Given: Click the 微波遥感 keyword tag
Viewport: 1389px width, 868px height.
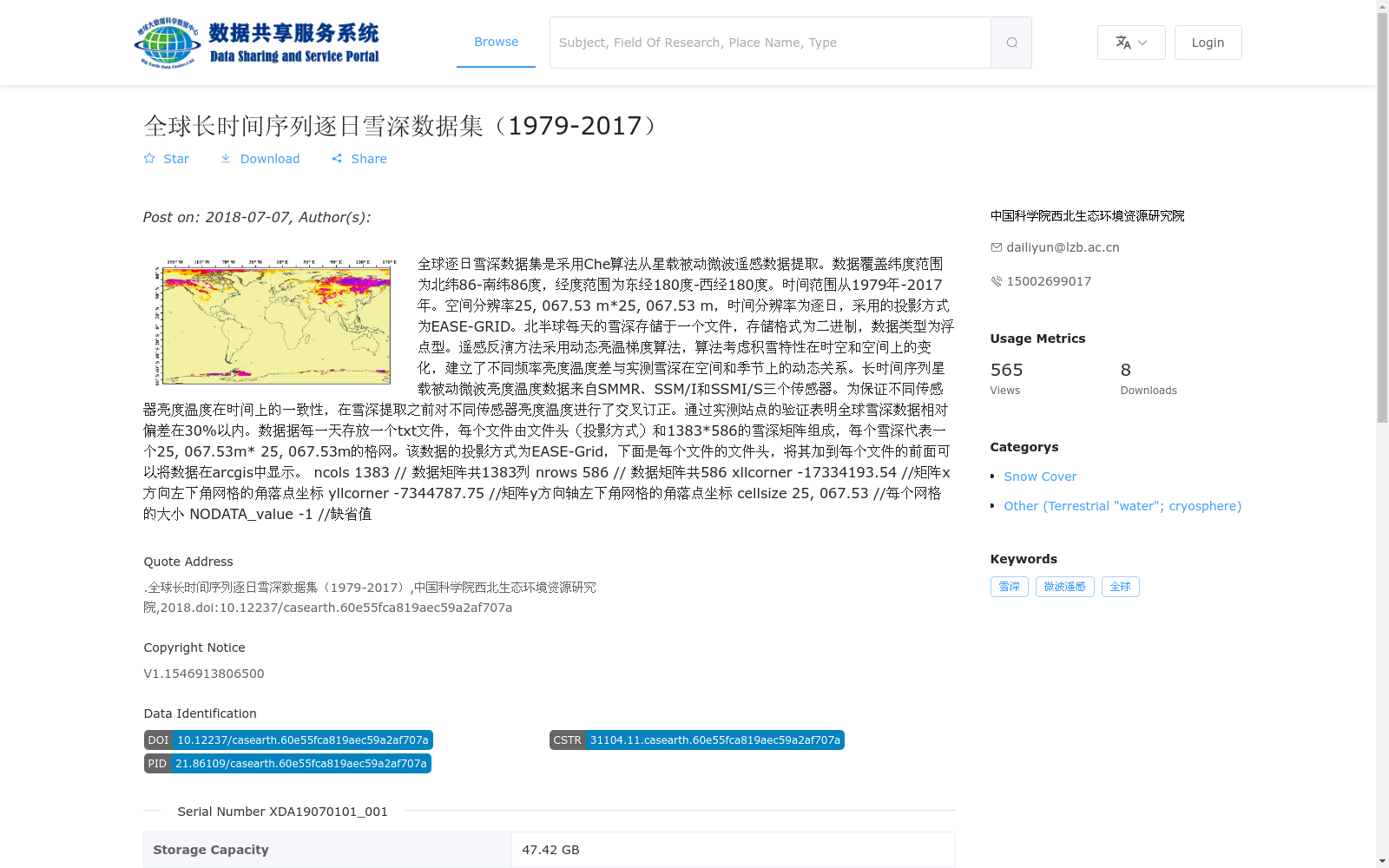Looking at the screenshot, I should tap(1065, 587).
